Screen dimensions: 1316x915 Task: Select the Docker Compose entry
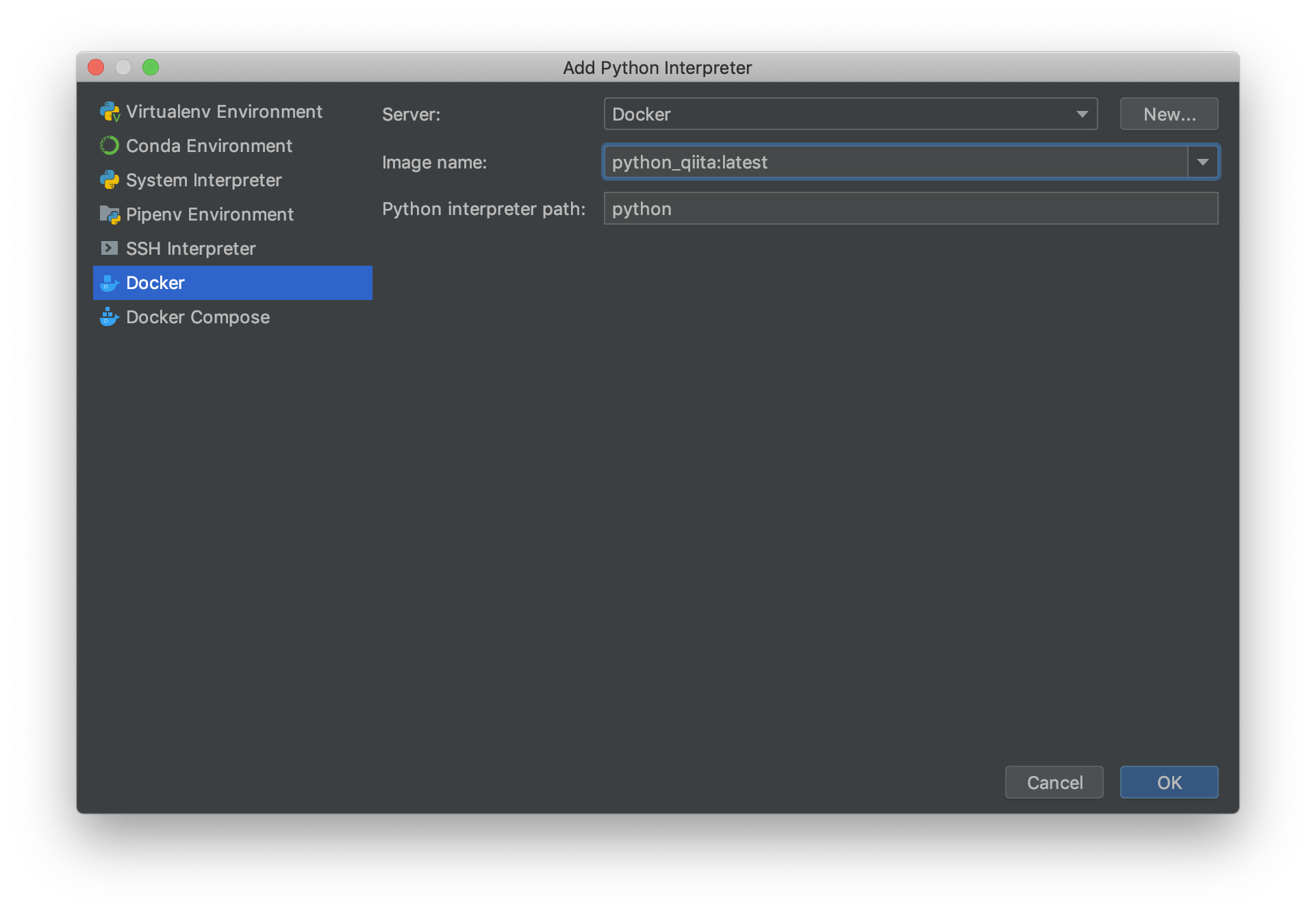(233, 317)
